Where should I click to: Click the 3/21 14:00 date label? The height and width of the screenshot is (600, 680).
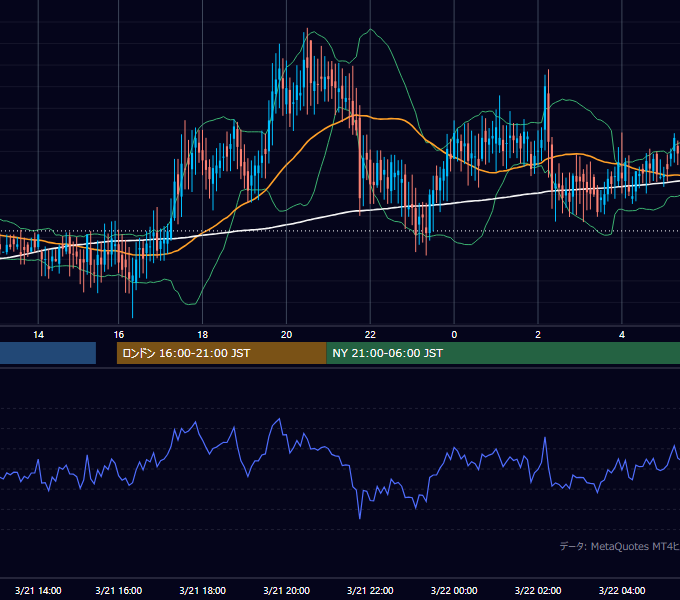[x=38, y=590]
